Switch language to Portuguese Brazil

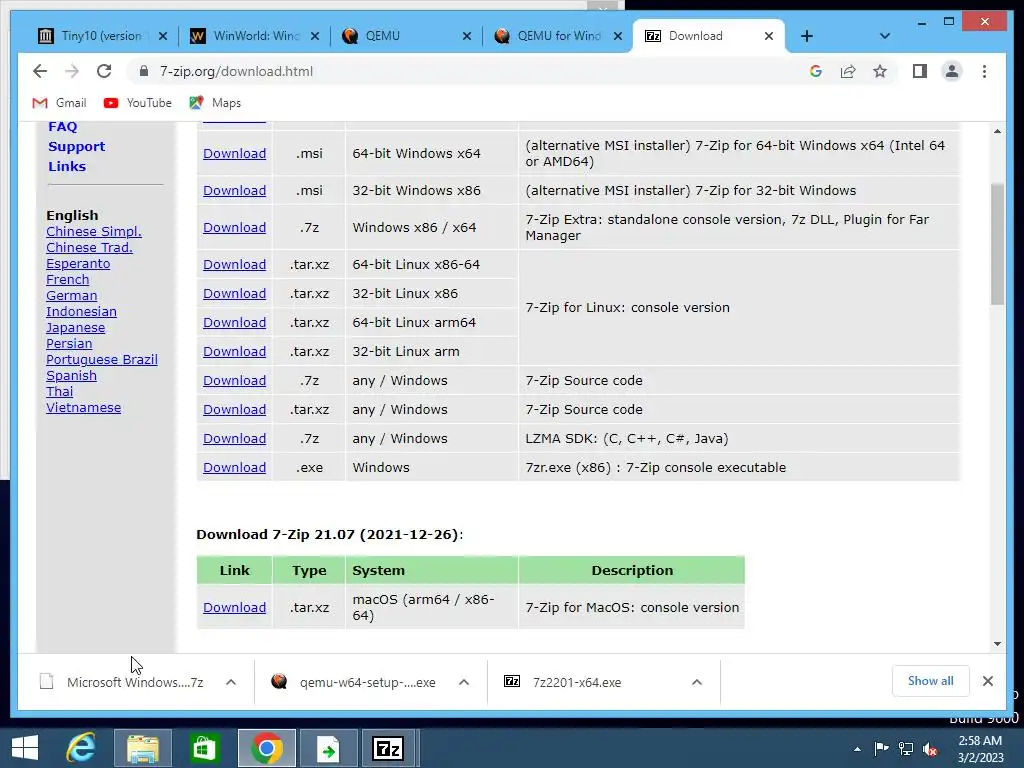click(101, 359)
